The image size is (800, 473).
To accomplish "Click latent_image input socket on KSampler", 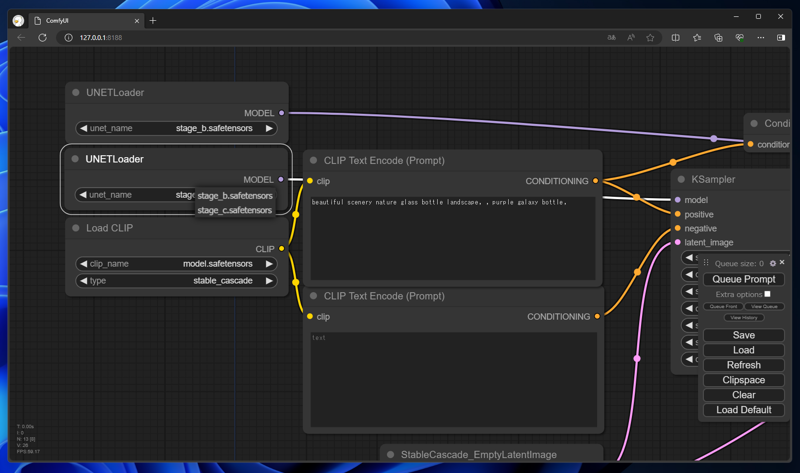I will click(x=678, y=242).
